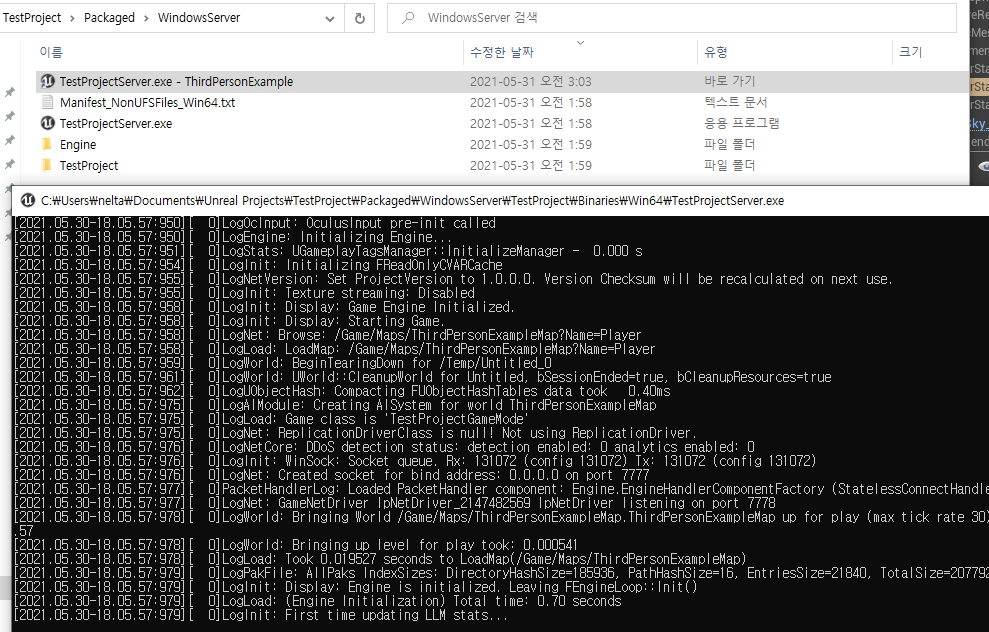
Task: Click the 텍스트 문서 type cell
Action: (x=735, y=102)
